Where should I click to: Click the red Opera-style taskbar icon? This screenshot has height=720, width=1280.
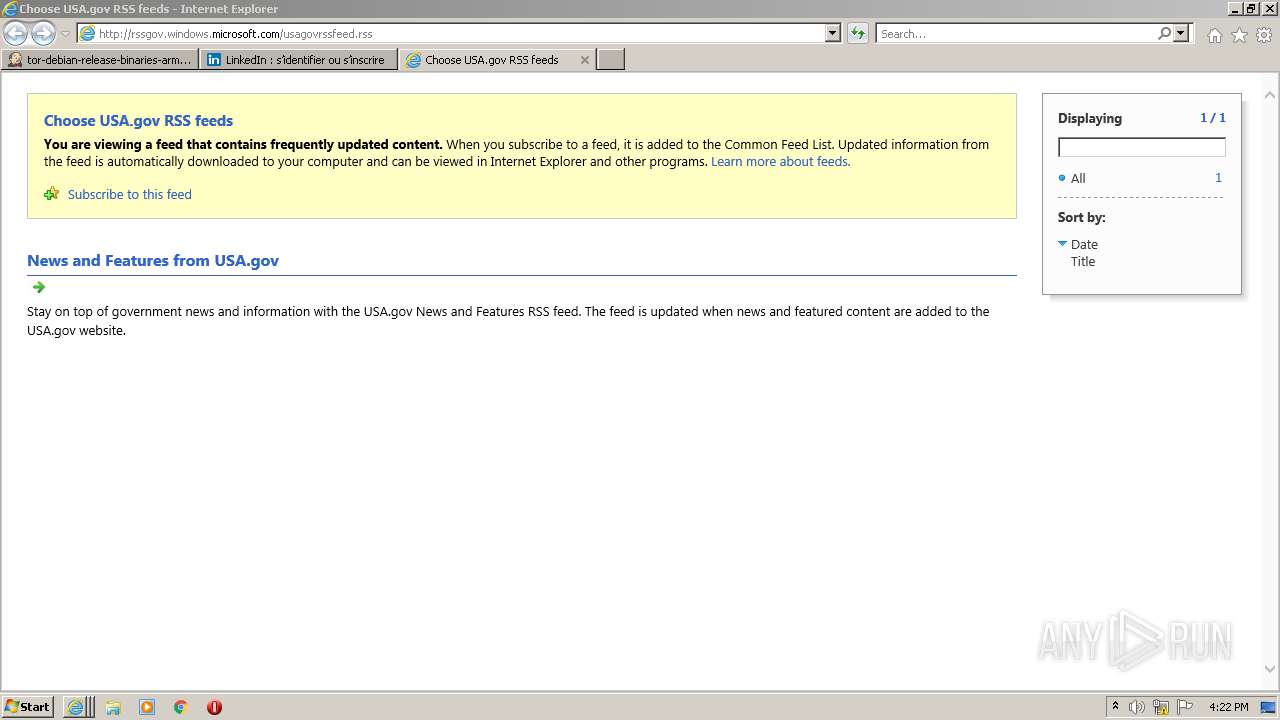(x=214, y=707)
